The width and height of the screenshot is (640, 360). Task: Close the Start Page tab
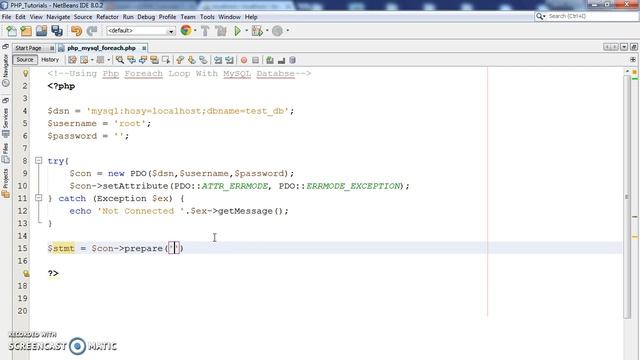click(51, 48)
